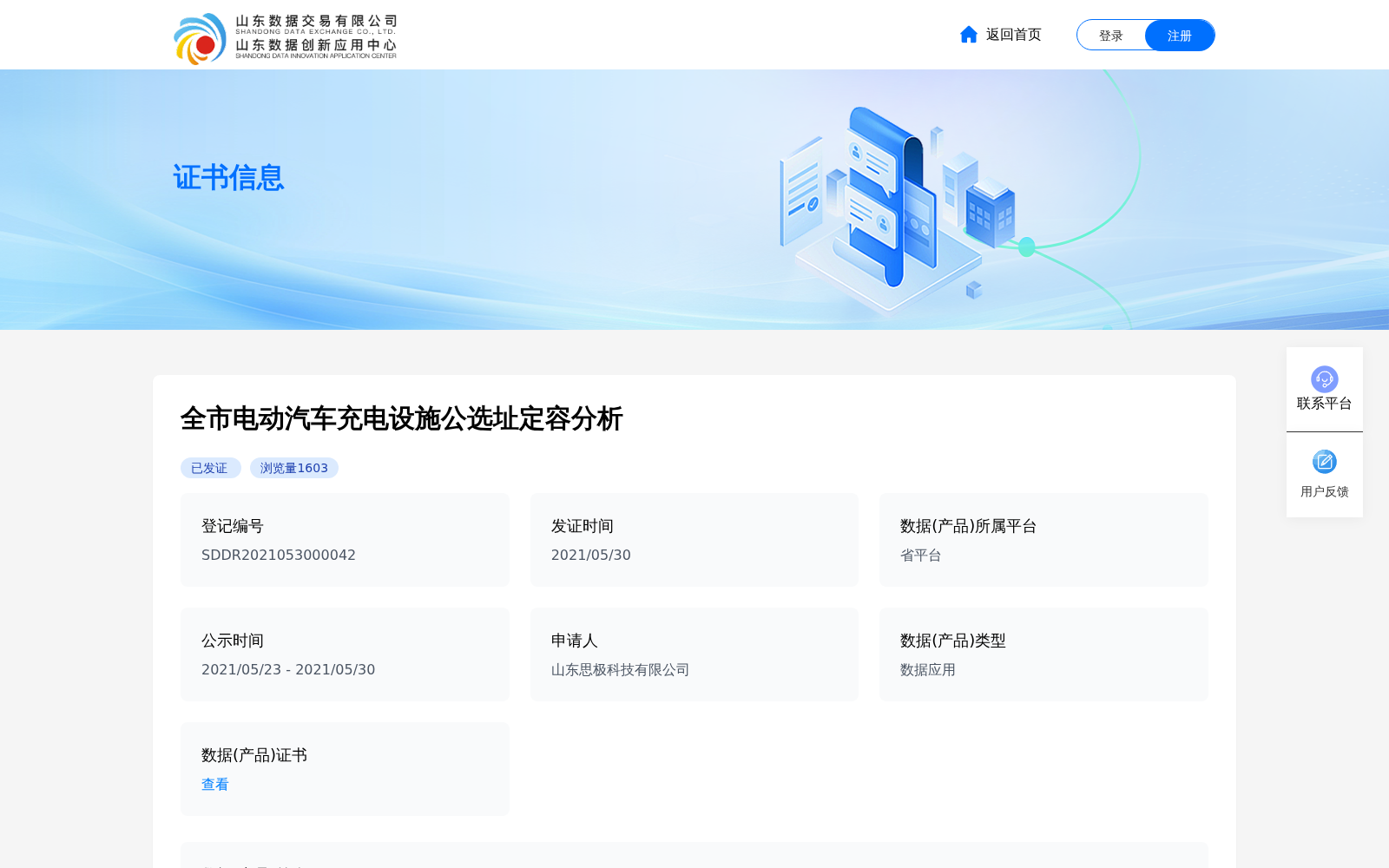Click the 登记编号 label
The width and height of the screenshot is (1389, 868).
233,526
